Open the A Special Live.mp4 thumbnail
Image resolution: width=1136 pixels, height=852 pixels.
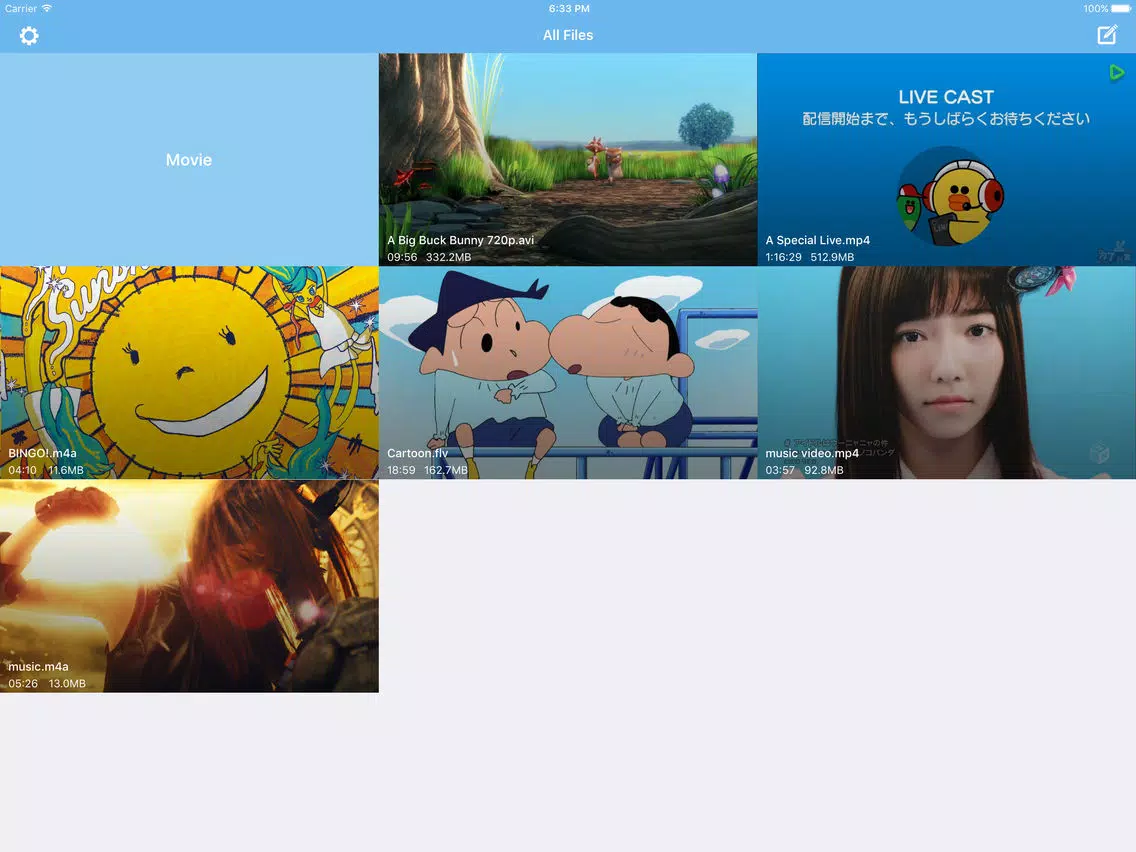(x=946, y=159)
